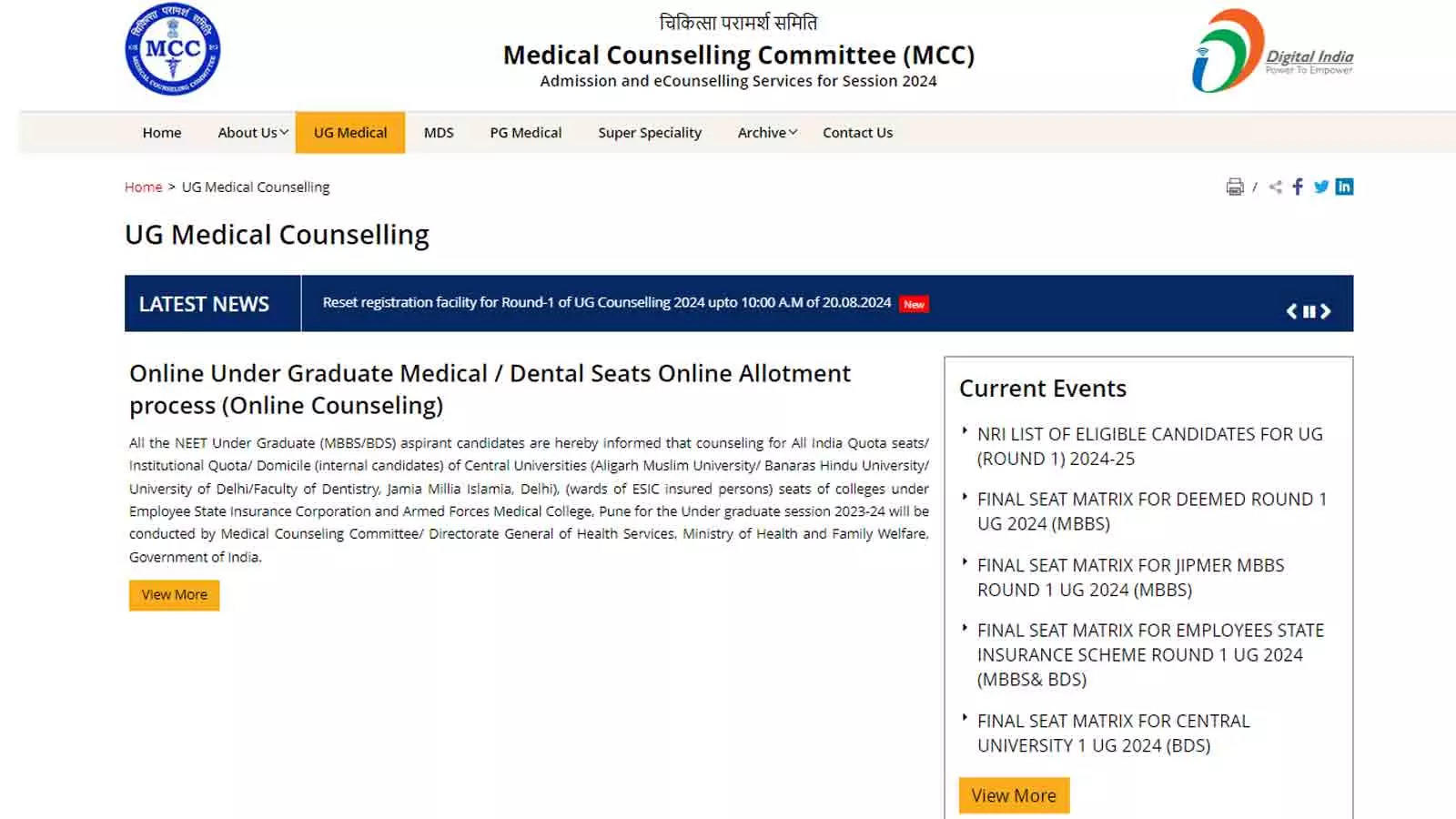Open Reset registration facility news headline

pos(606,303)
